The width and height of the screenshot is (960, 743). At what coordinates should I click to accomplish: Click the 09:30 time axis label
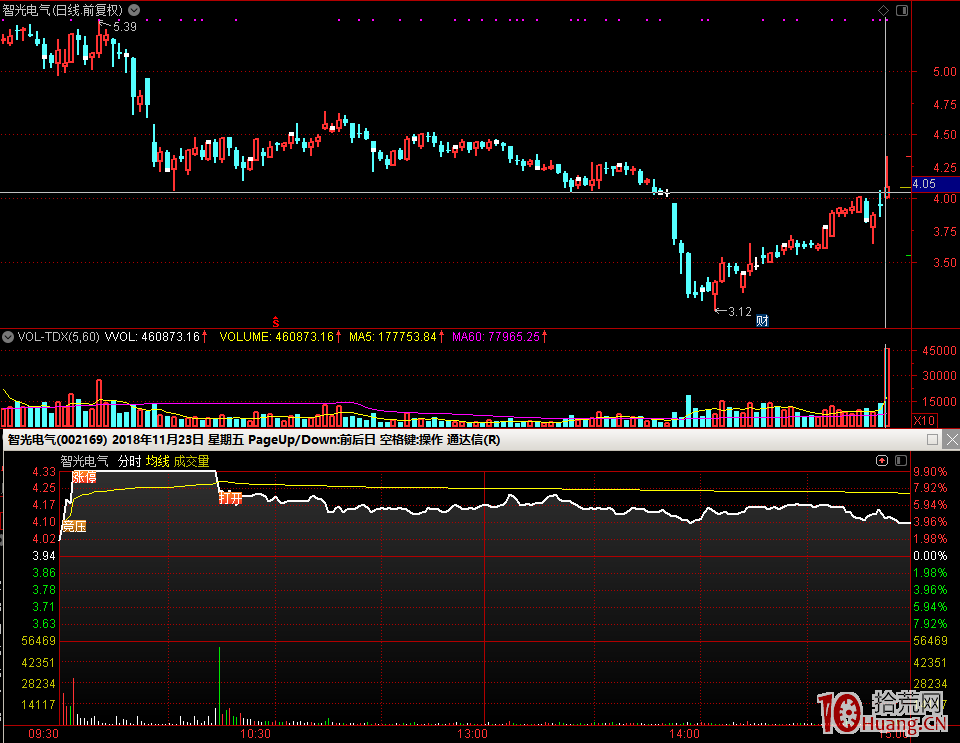pyautogui.click(x=44, y=733)
